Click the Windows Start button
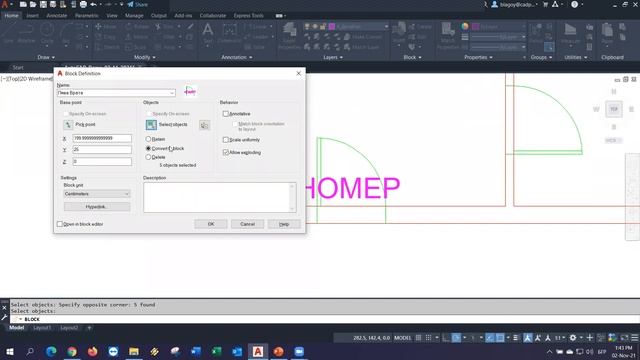The height and width of the screenshot is (360, 640). (x=10, y=351)
